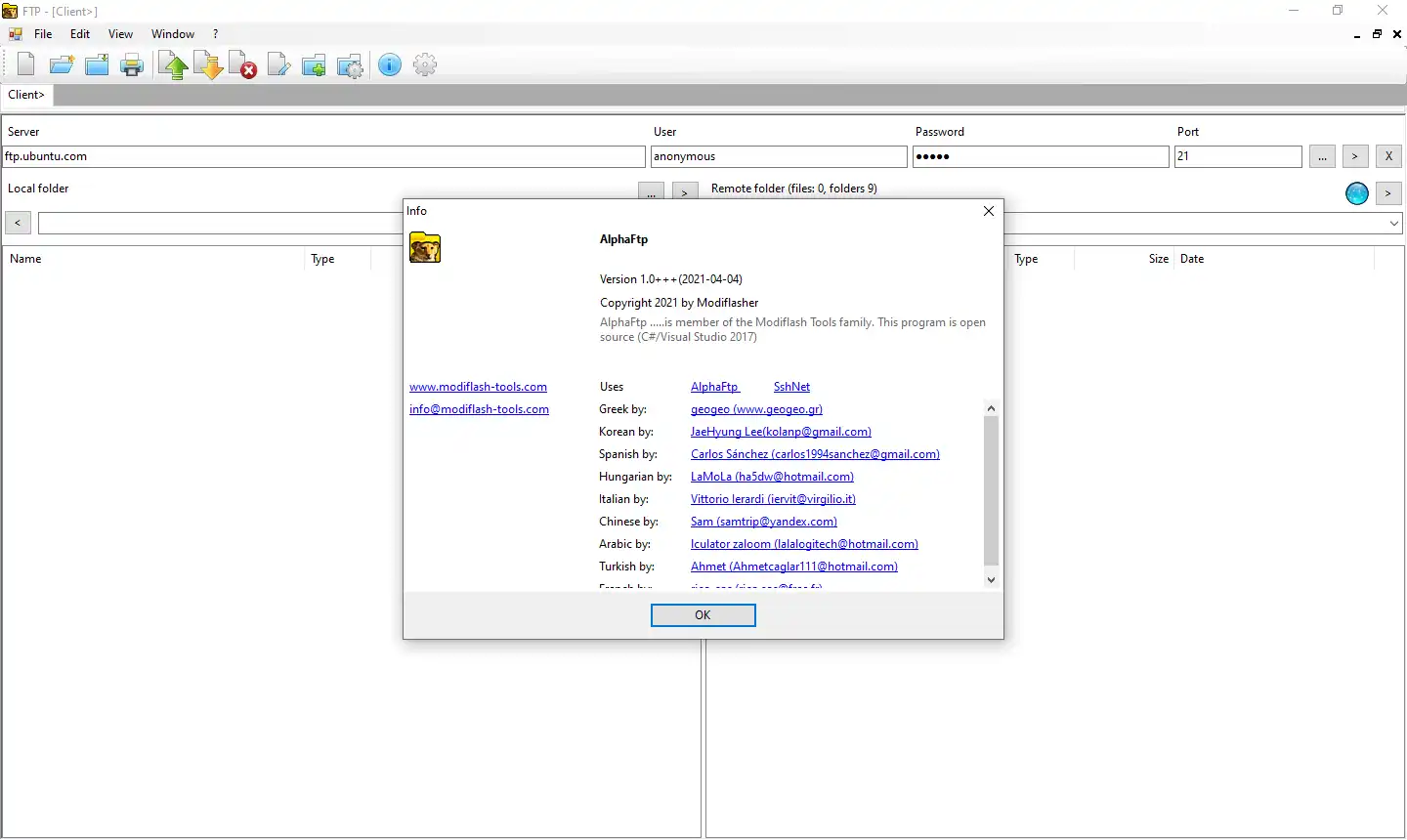
Task: Click the 'Copyright 2021 by Modiflasher' text
Action: pos(679,303)
